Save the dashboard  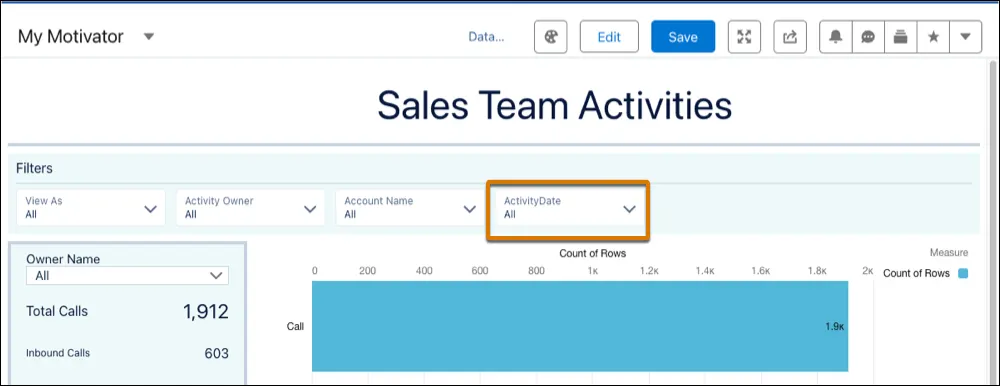683,37
